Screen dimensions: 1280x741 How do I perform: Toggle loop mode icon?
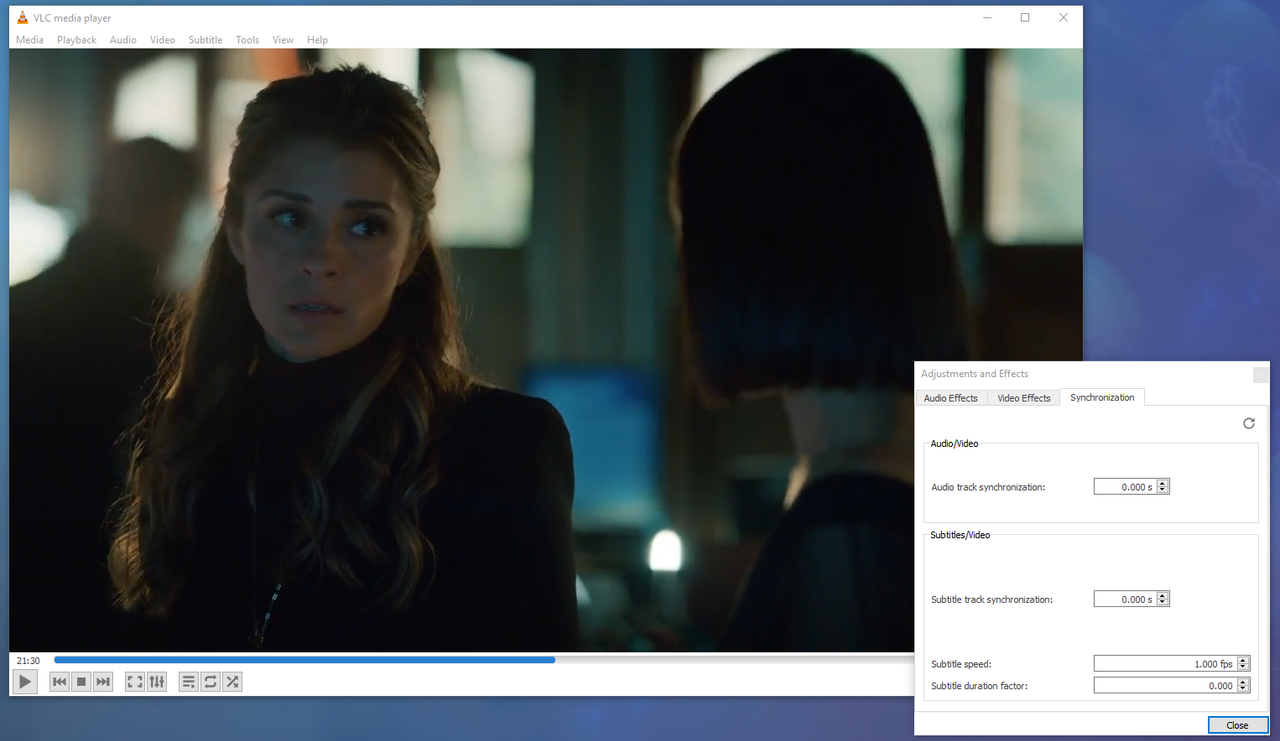(210, 682)
